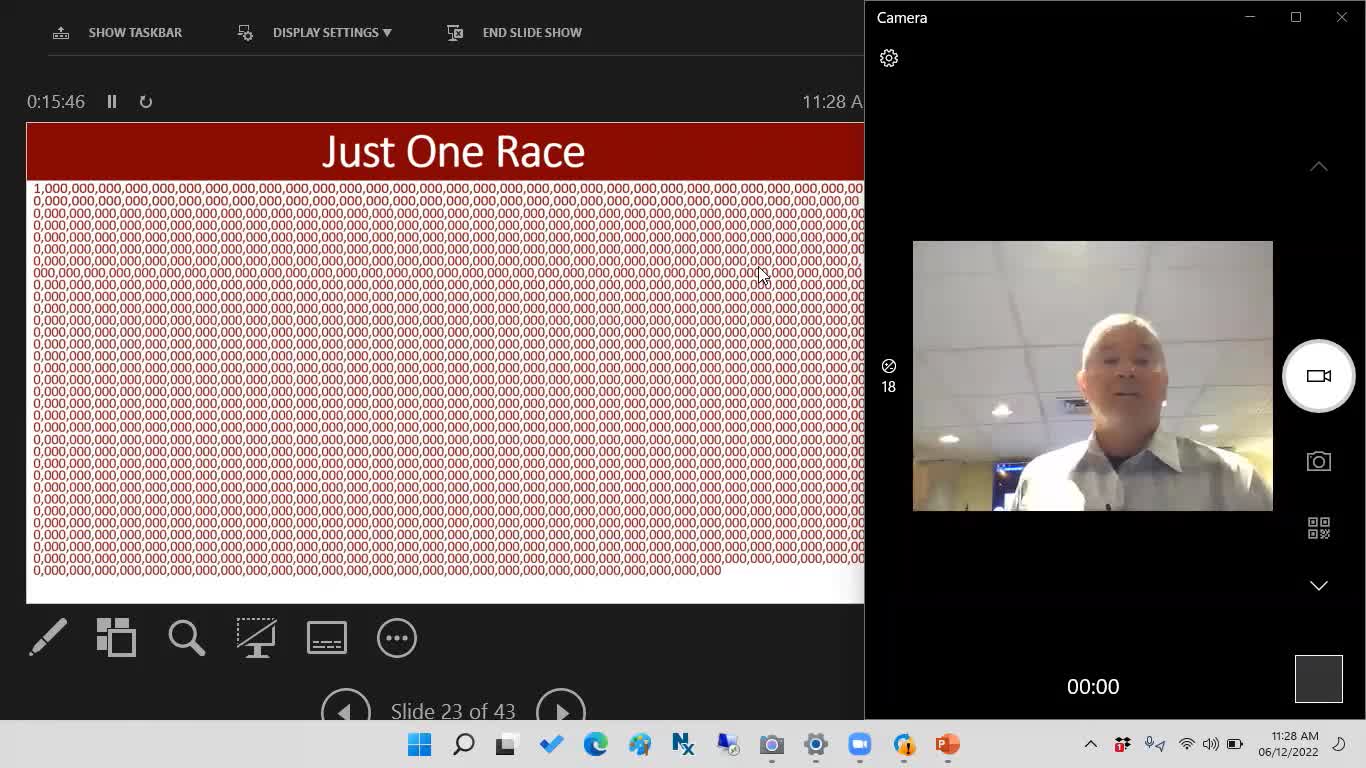The image size is (1366, 768).
Task: Open the Wi-Fi network tray icon
Action: 1187,744
